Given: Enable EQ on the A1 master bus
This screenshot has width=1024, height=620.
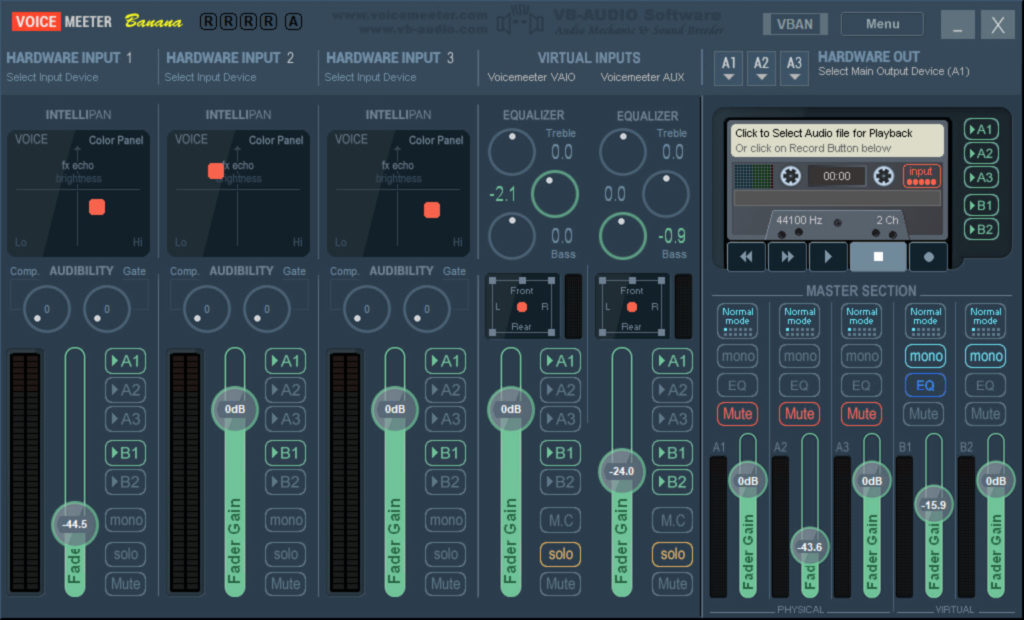Looking at the screenshot, I should pos(737,385).
